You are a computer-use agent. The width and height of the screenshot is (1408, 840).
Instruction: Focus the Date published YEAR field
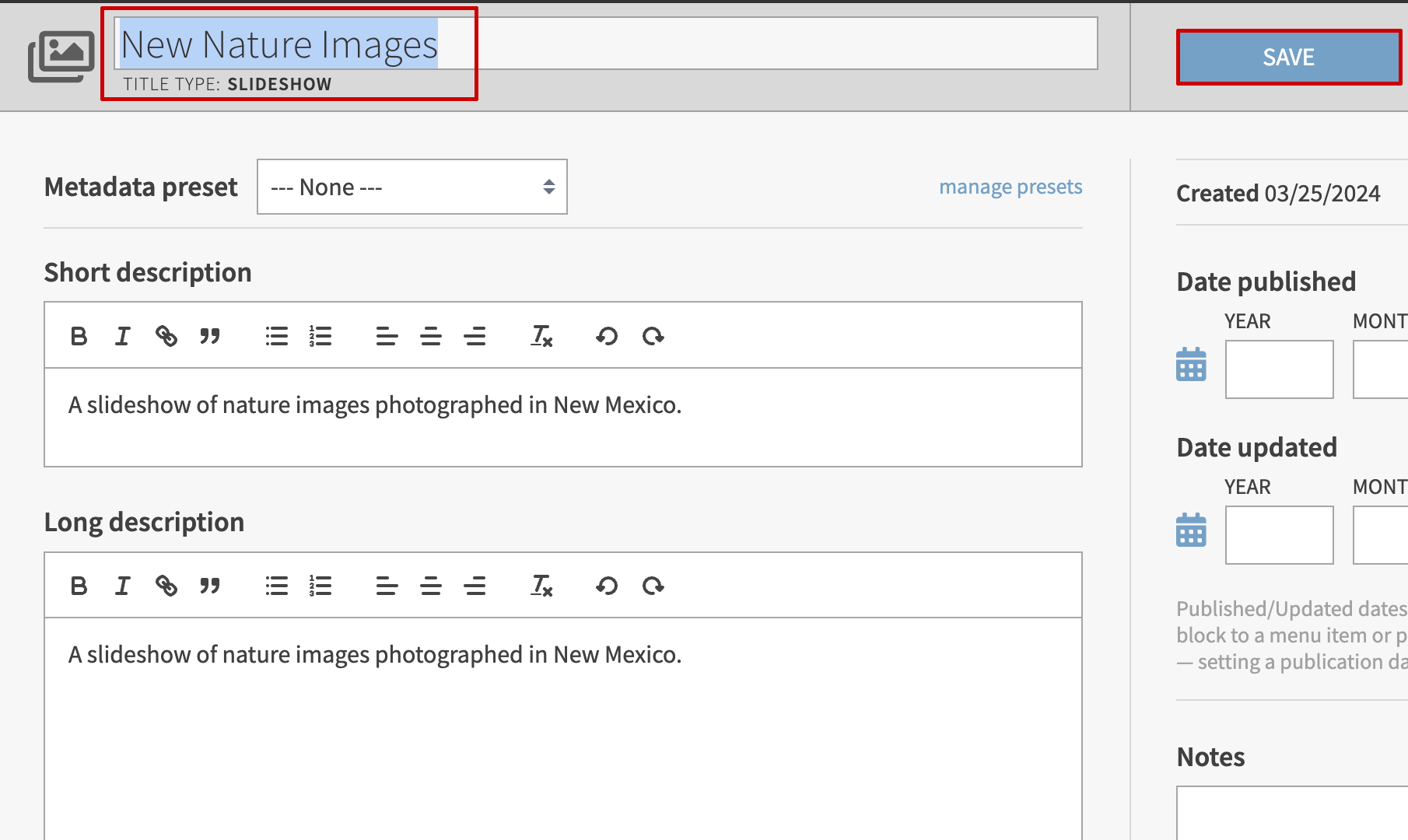coord(1279,369)
